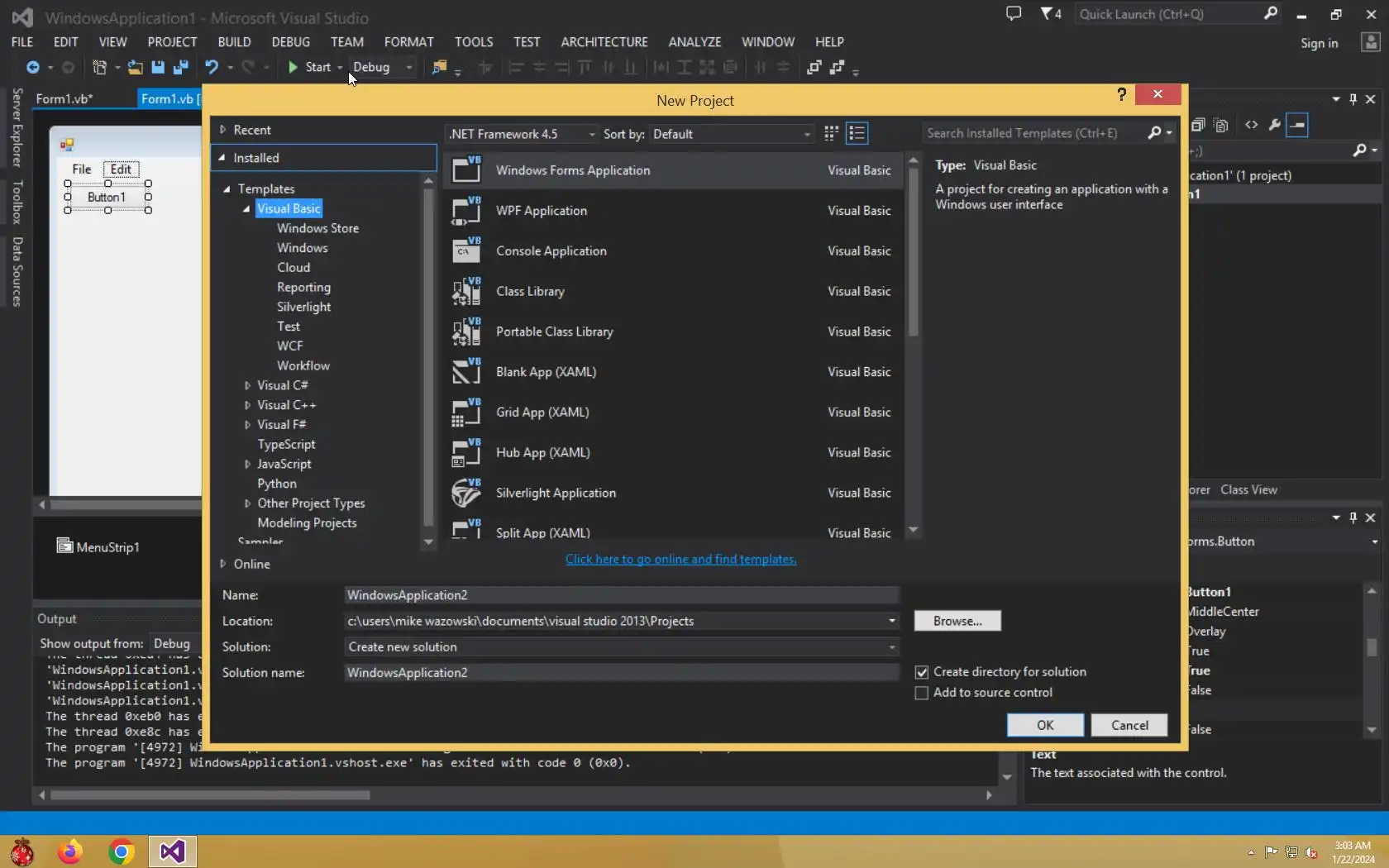Click the Search Installed Templates box
The width and height of the screenshot is (1389, 868).
1033,133
